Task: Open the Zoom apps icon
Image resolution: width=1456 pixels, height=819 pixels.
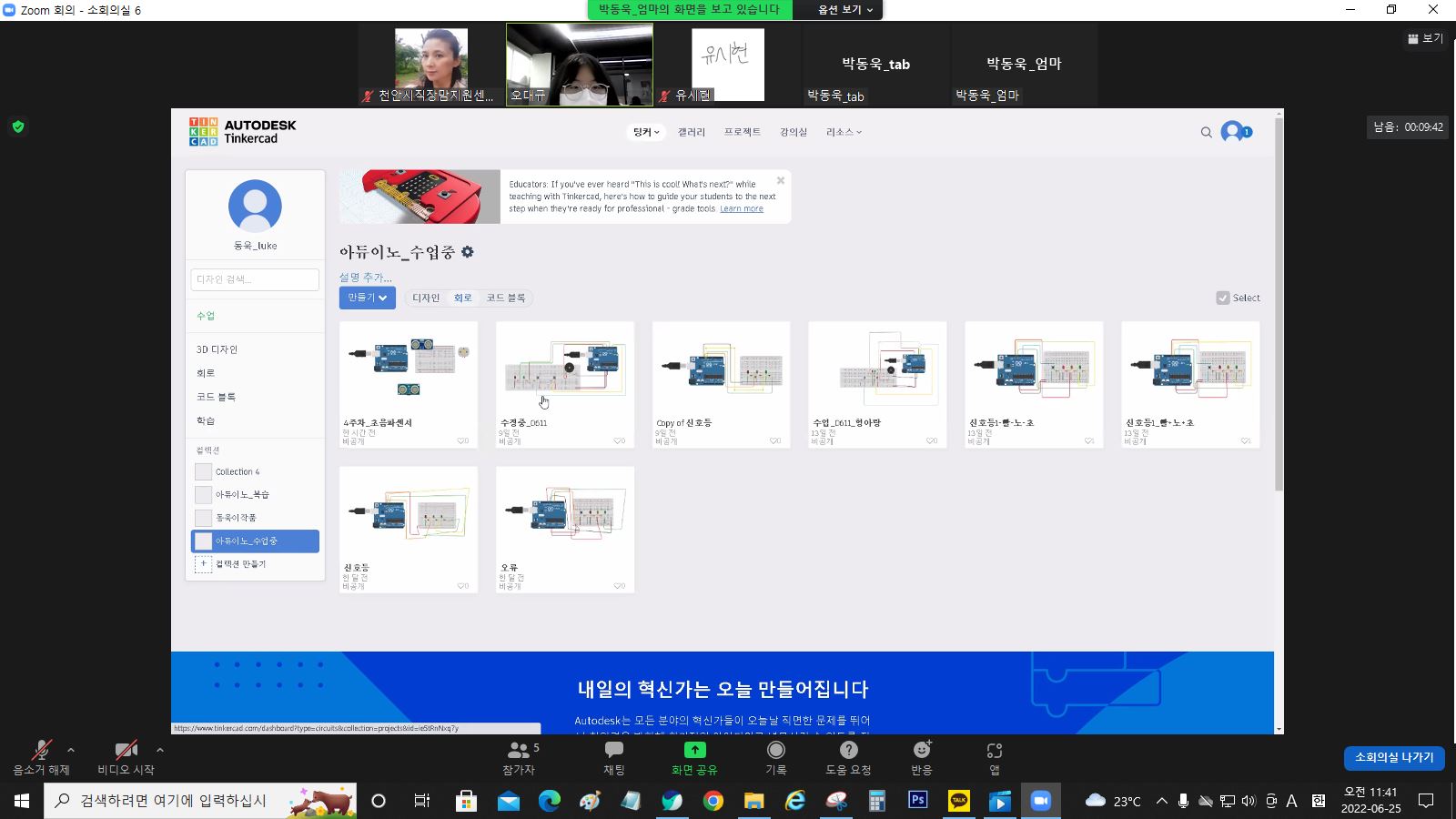Action: coord(995,750)
